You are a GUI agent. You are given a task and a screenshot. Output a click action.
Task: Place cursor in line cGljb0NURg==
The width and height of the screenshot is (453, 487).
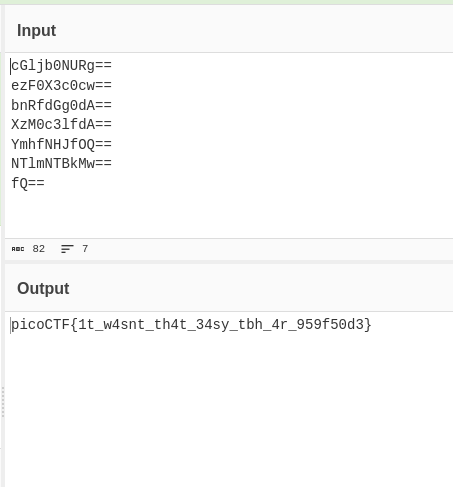click(61, 66)
